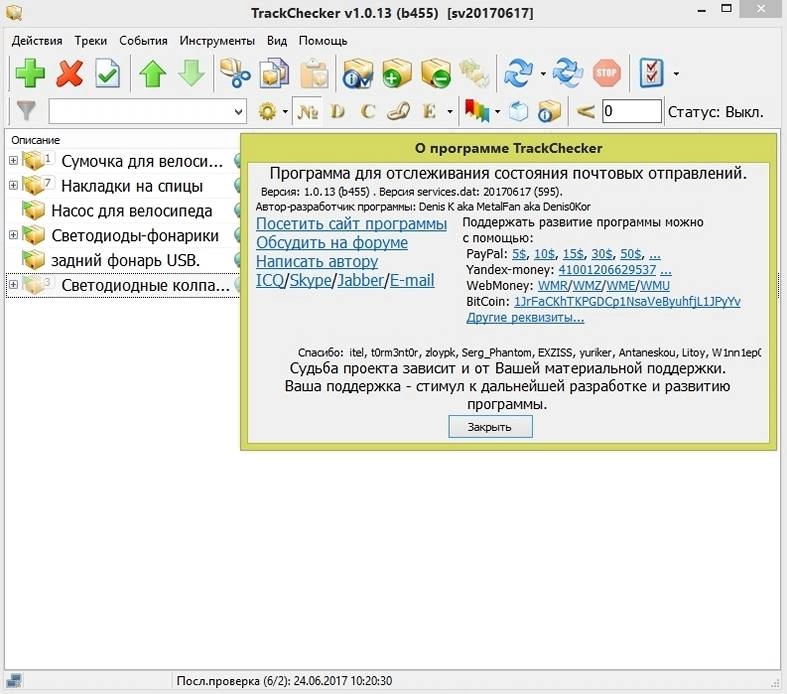This screenshot has width=787, height=694.
Task: Expand the Светодиодные колпа... row
Action: (13, 285)
